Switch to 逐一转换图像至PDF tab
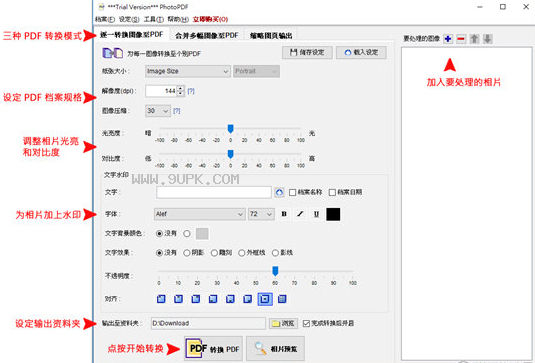Viewport: 535px width, 363px height. coord(131,35)
